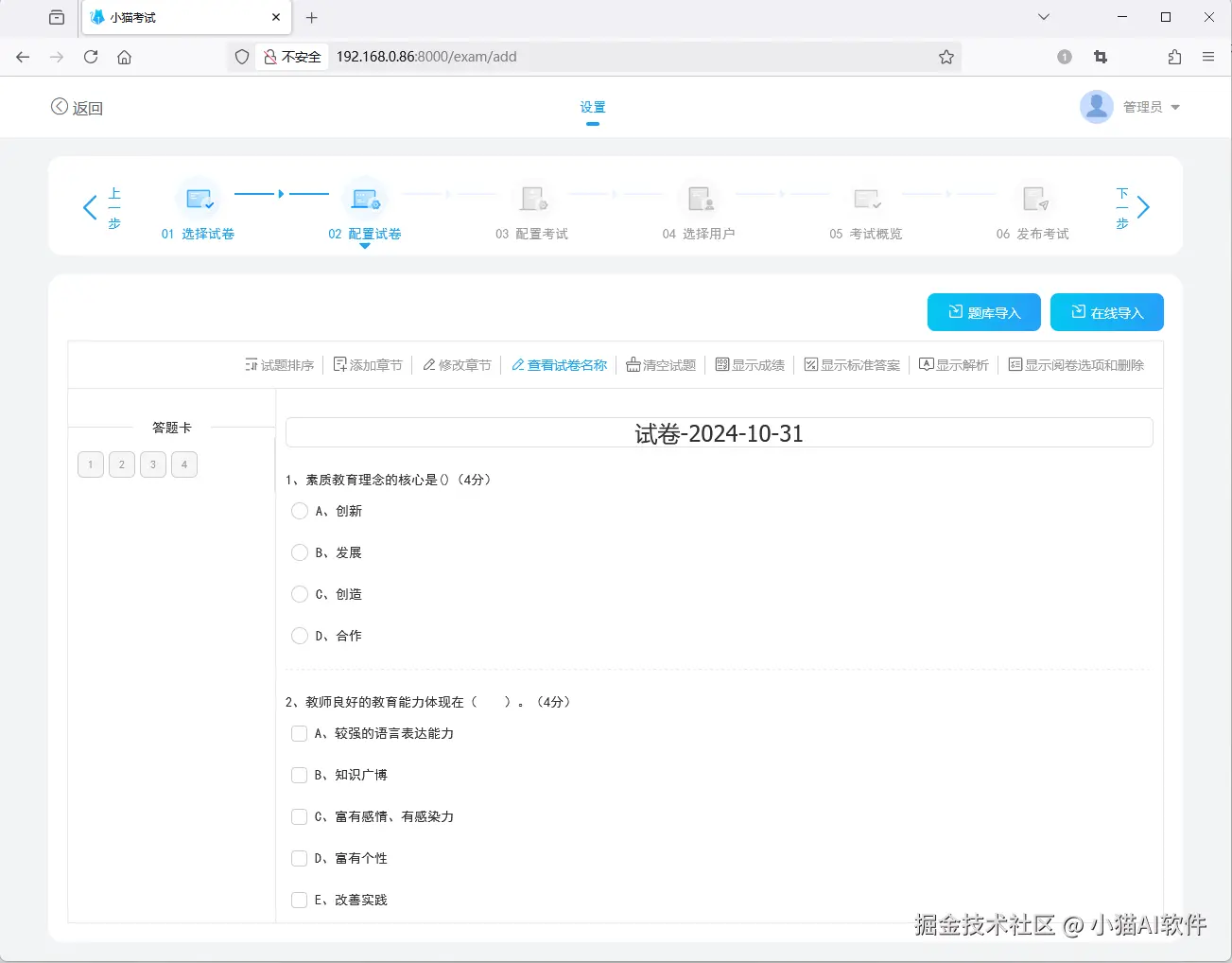Click the 显示阅卷选项和删除 icon
The image size is (1232, 963).
[x=1014, y=364]
